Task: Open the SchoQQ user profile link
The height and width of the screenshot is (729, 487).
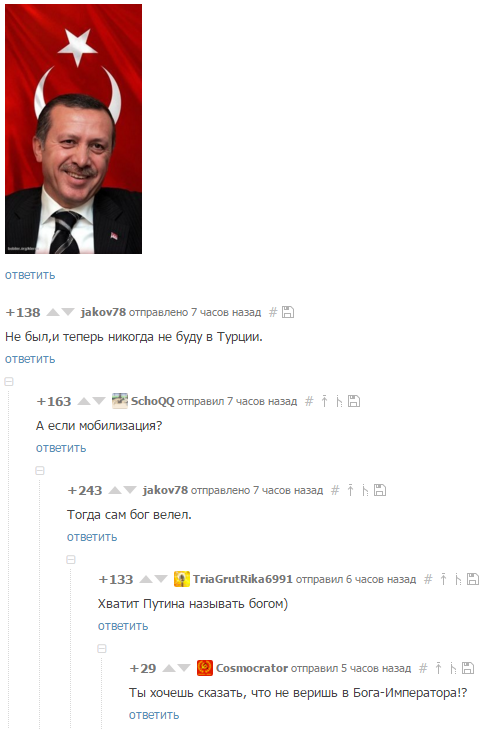Action: coord(153,401)
